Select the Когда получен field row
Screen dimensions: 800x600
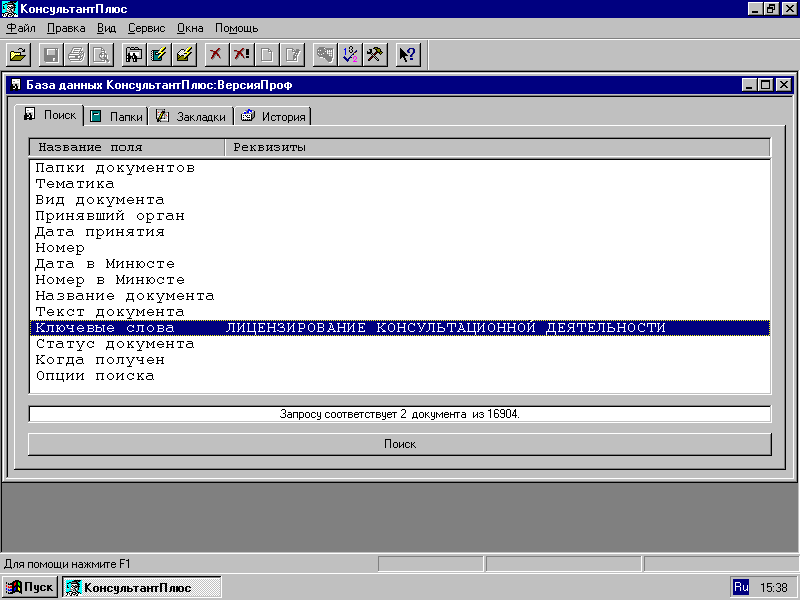(x=400, y=360)
